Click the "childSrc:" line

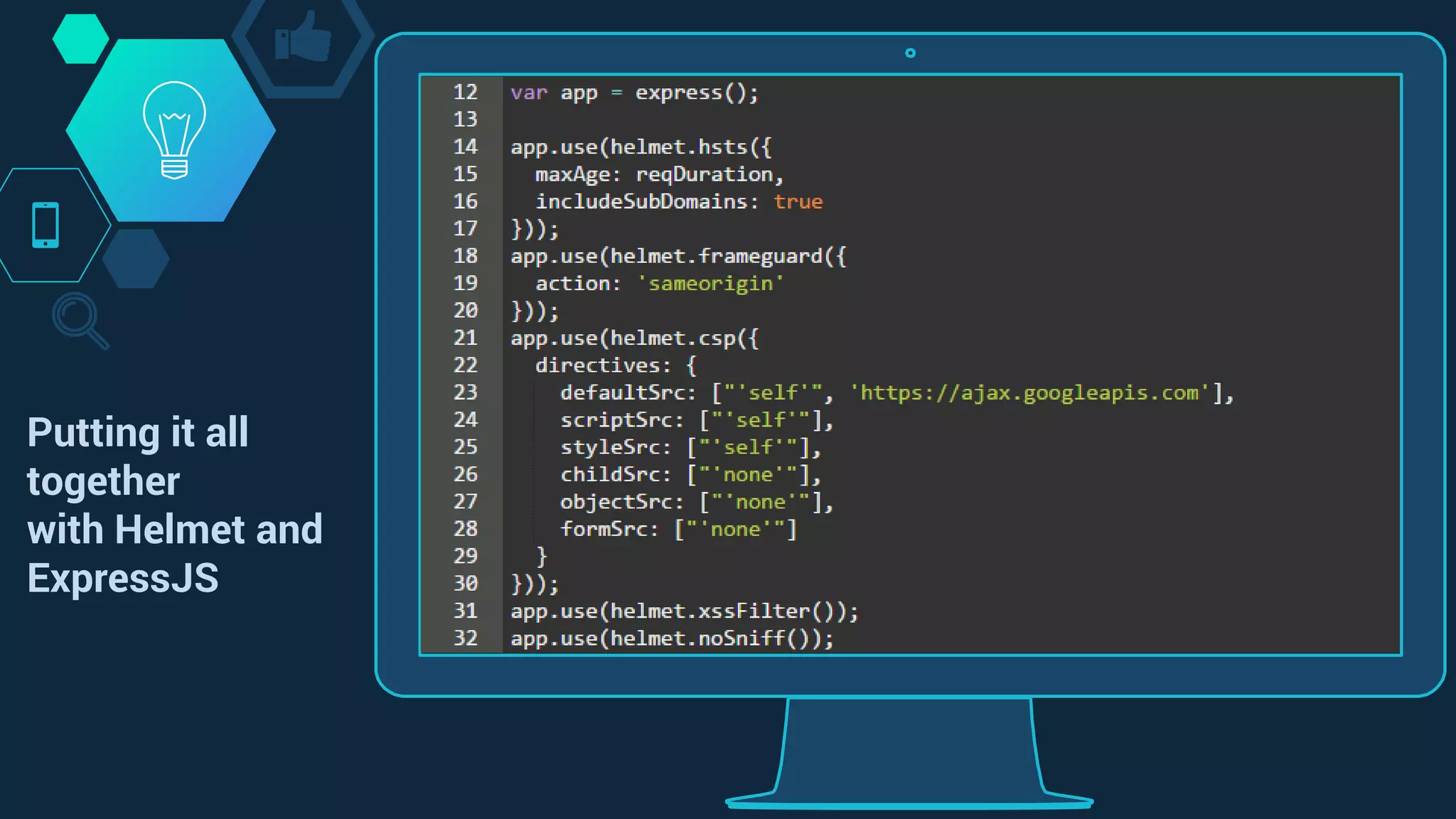pyautogui.click(x=690, y=475)
